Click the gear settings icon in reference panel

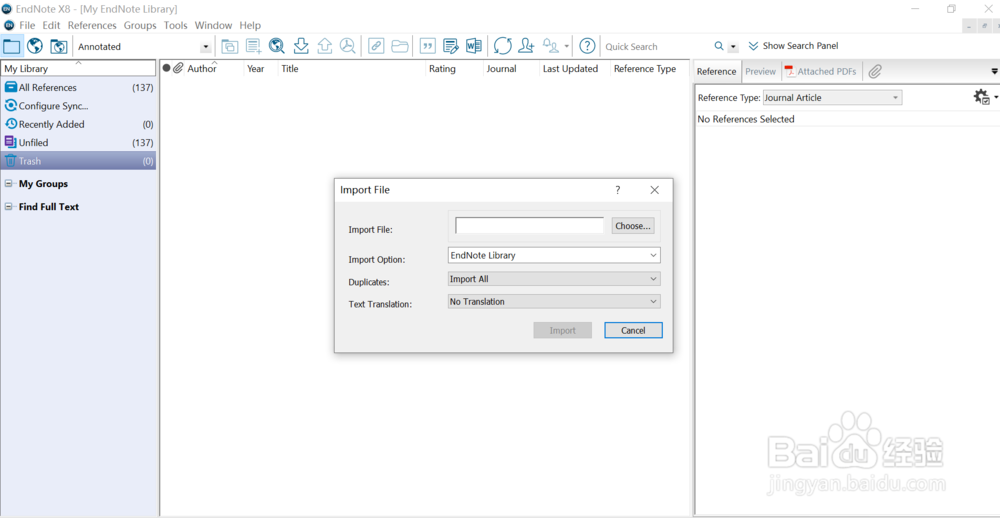click(981, 97)
